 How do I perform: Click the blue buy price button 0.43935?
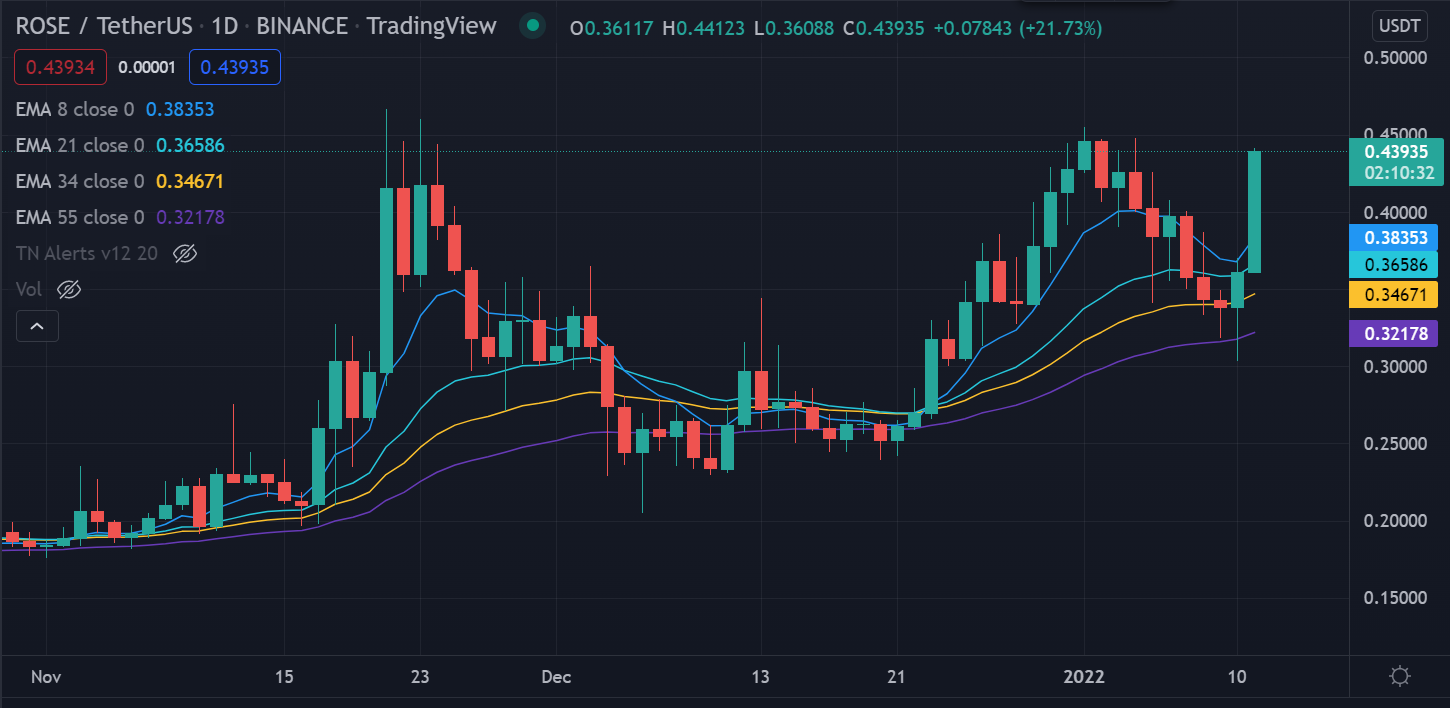pos(234,66)
